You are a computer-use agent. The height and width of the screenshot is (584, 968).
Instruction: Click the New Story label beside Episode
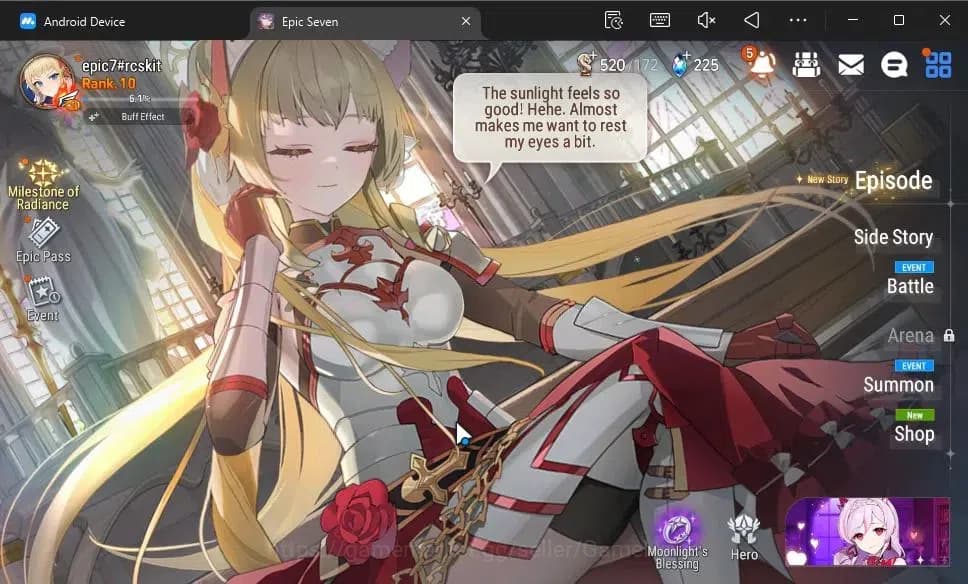(x=827, y=180)
